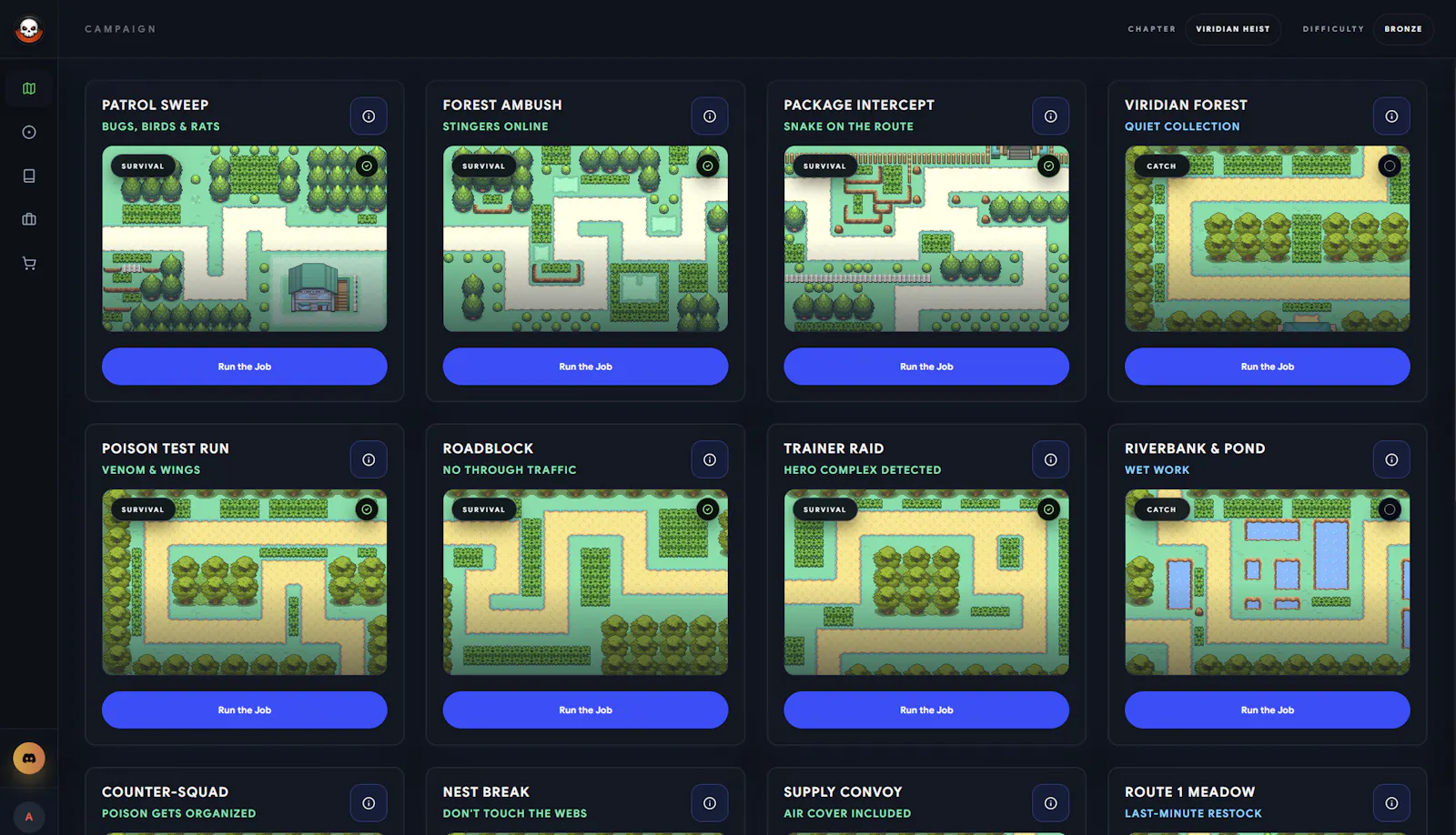
Task: Show info for the Viridian Forest job
Action: pyautogui.click(x=1391, y=116)
